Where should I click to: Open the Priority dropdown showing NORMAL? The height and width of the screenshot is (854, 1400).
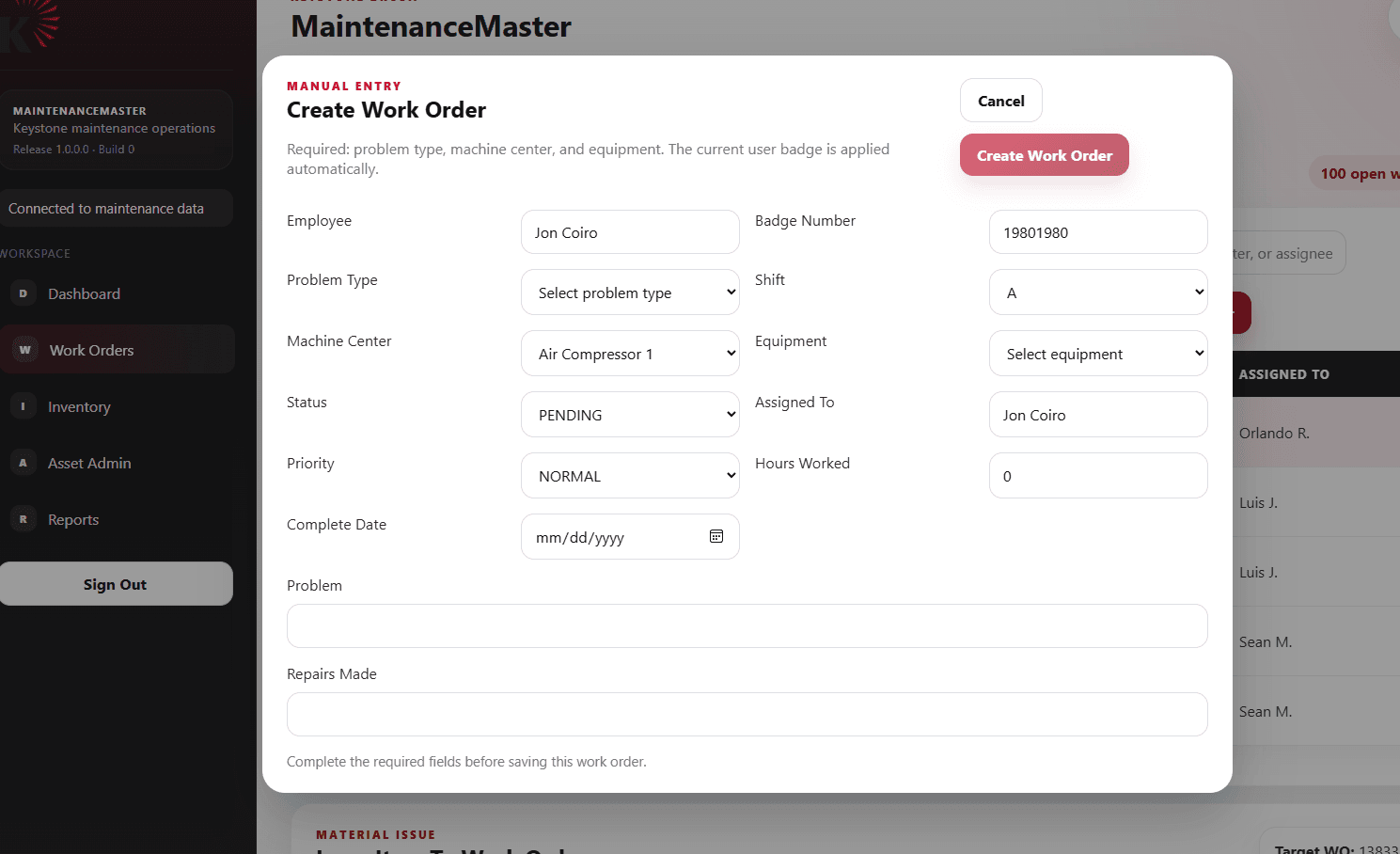coord(629,475)
